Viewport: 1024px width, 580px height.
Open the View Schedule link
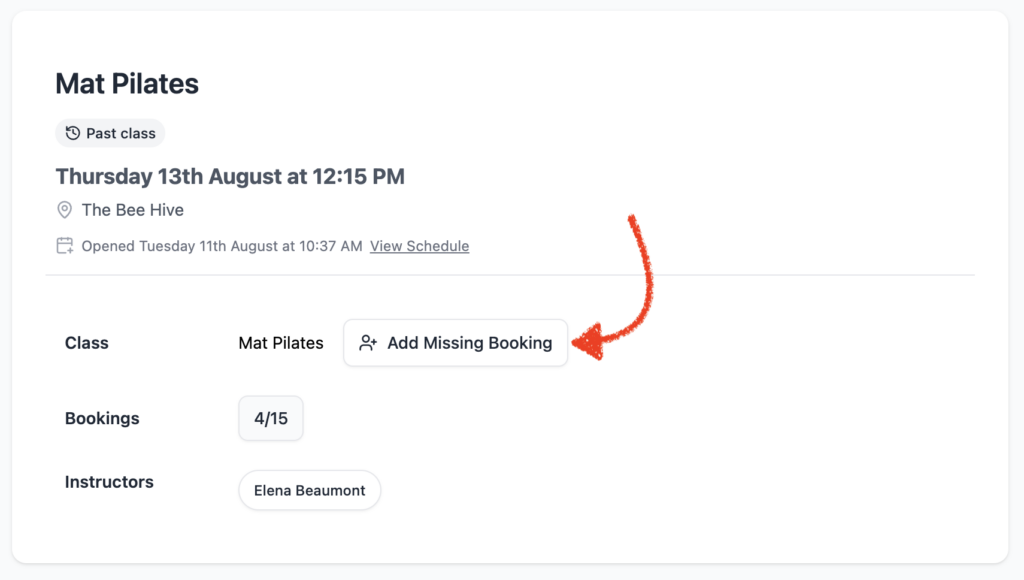point(419,246)
